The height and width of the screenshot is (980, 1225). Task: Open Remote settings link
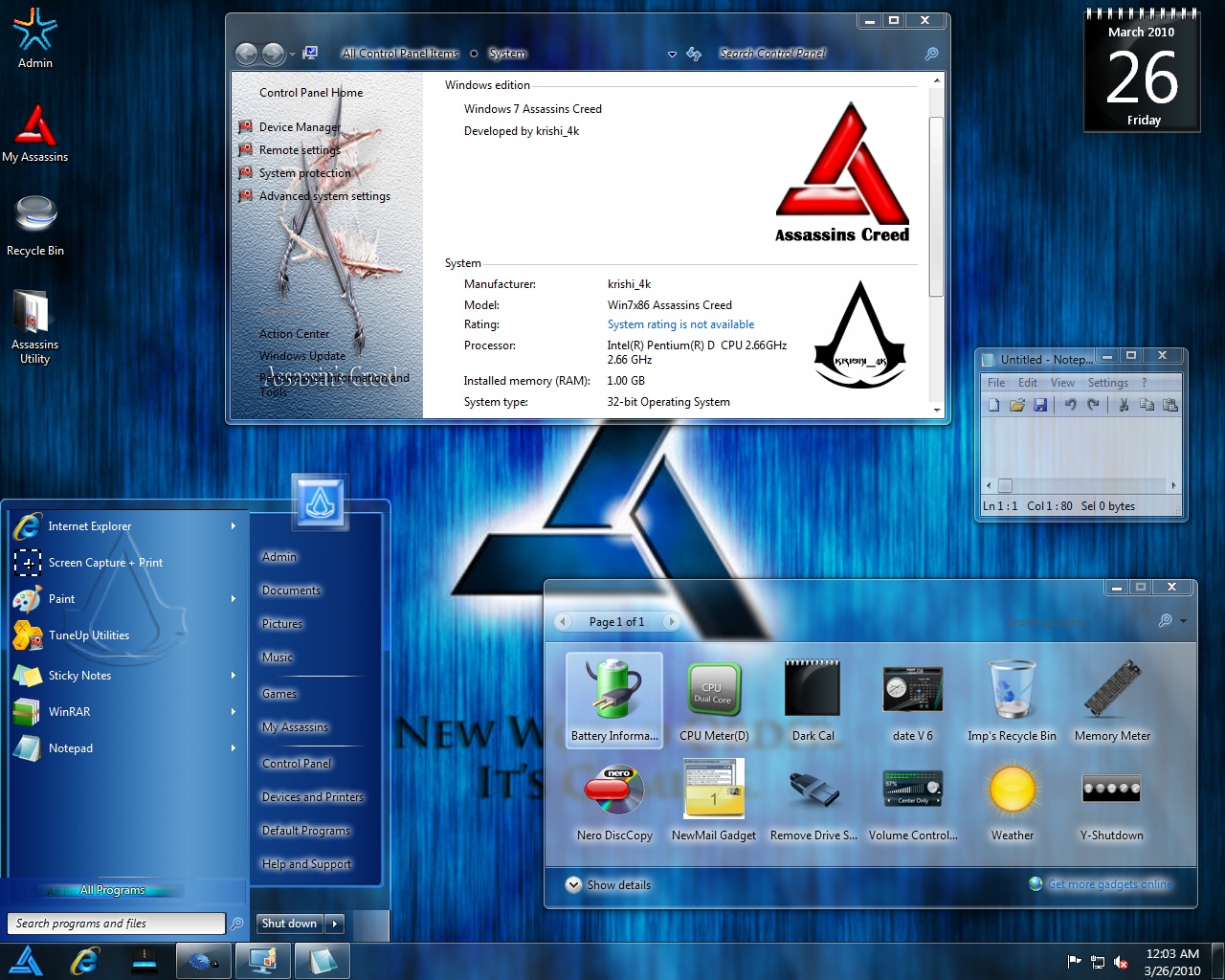300,150
